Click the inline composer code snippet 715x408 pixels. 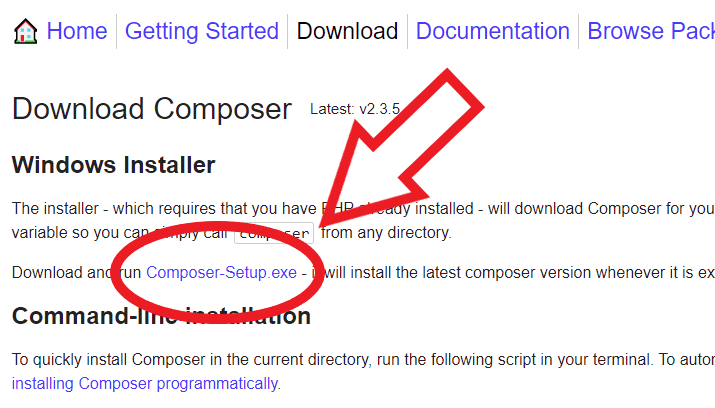tap(274, 234)
